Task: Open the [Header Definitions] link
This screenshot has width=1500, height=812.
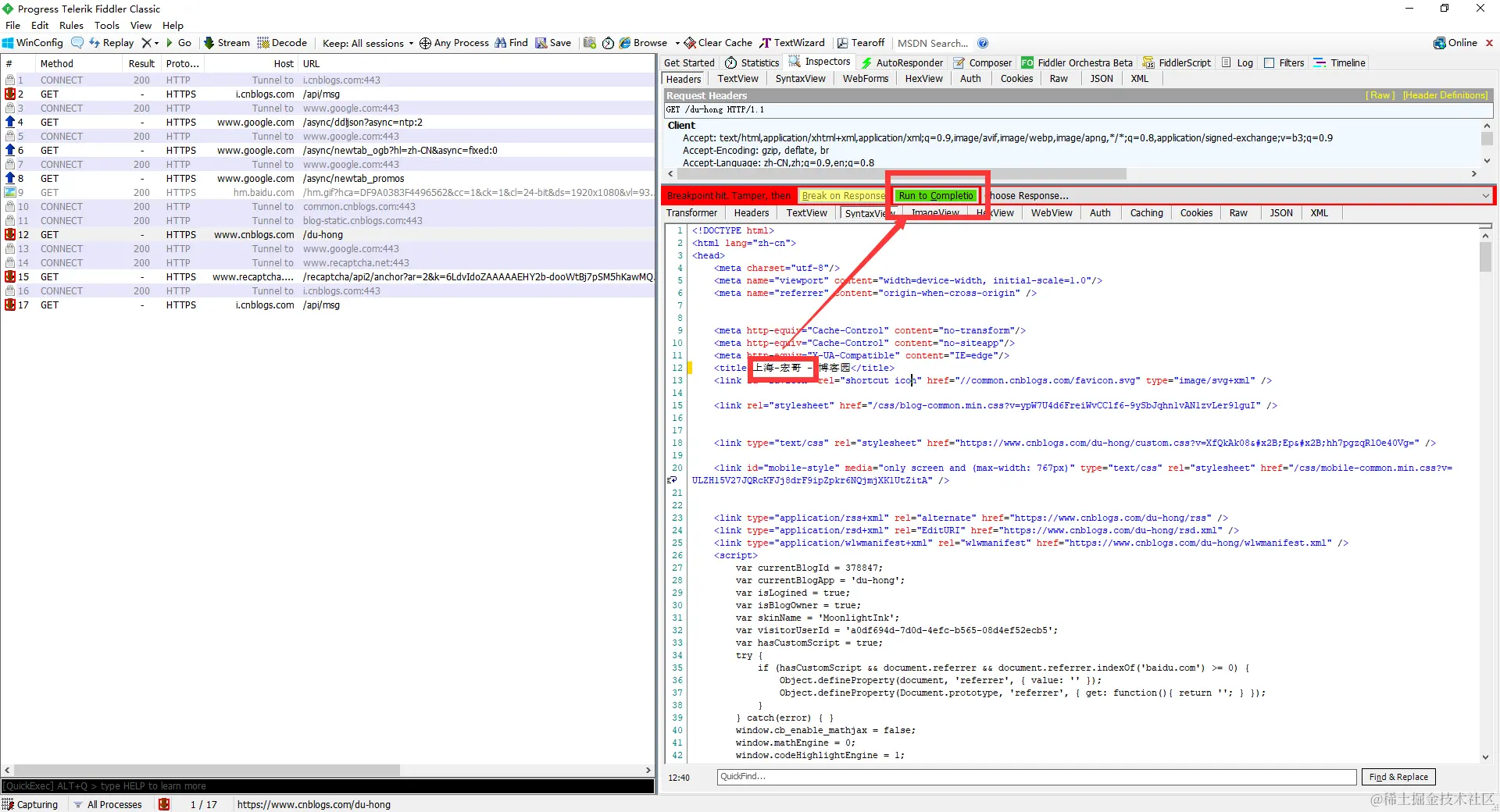Action: 1445,95
